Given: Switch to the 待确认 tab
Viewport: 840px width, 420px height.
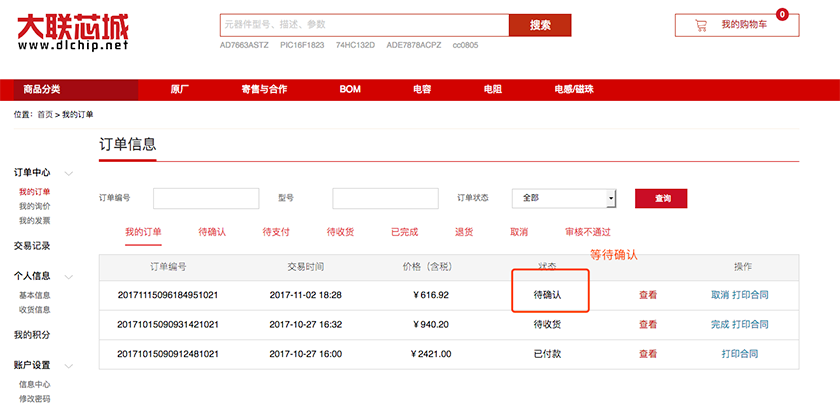Looking at the screenshot, I should [212, 232].
